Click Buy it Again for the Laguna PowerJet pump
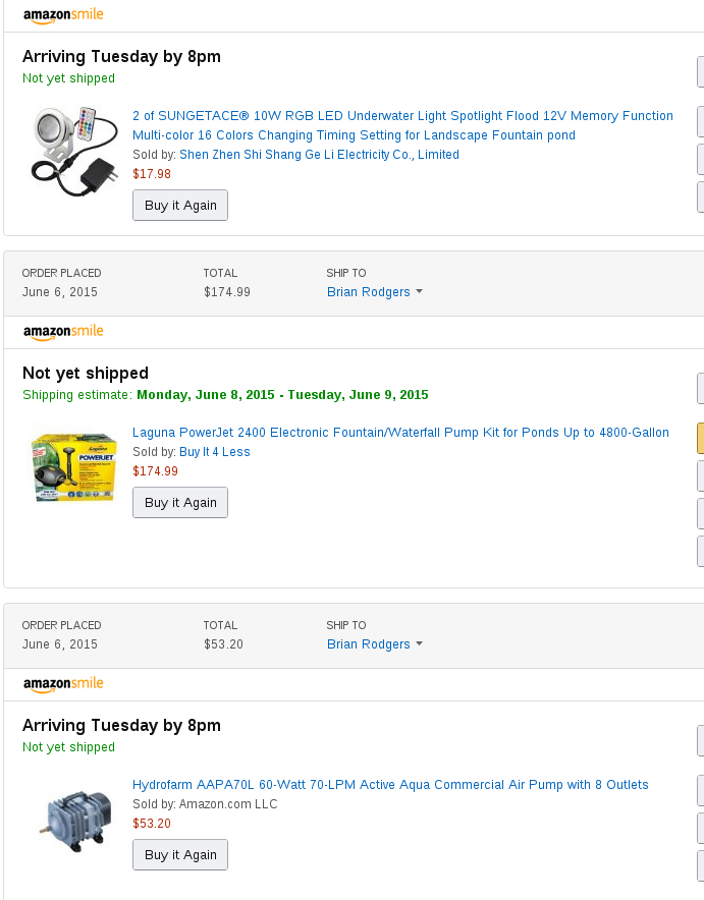 tap(180, 502)
